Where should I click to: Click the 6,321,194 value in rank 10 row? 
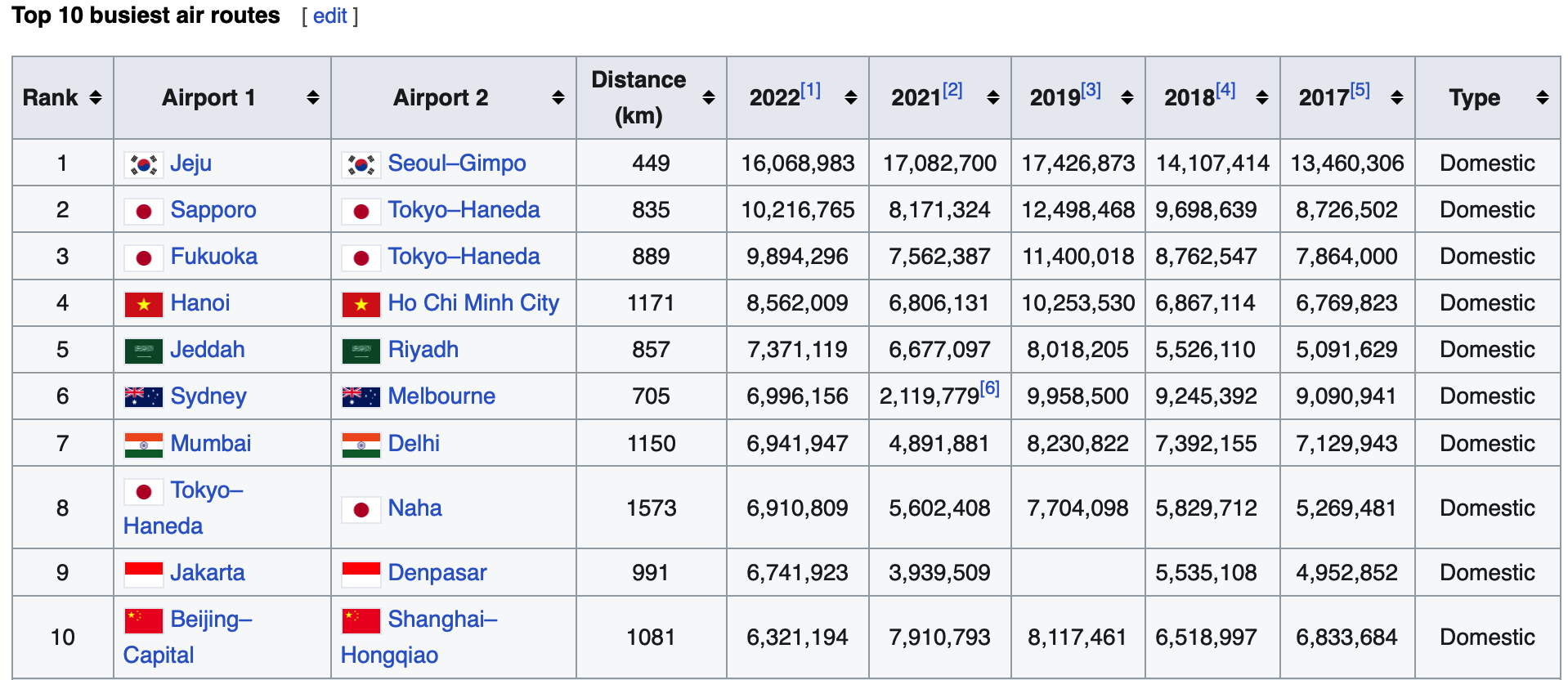click(x=798, y=637)
